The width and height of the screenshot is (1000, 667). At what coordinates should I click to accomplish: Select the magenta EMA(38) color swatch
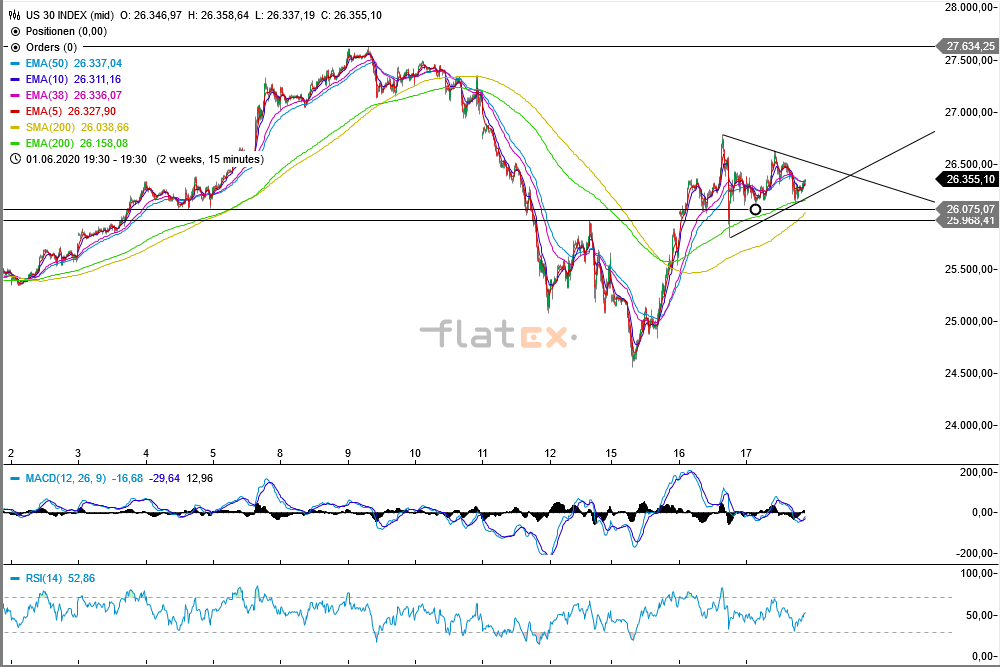[x=14, y=95]
